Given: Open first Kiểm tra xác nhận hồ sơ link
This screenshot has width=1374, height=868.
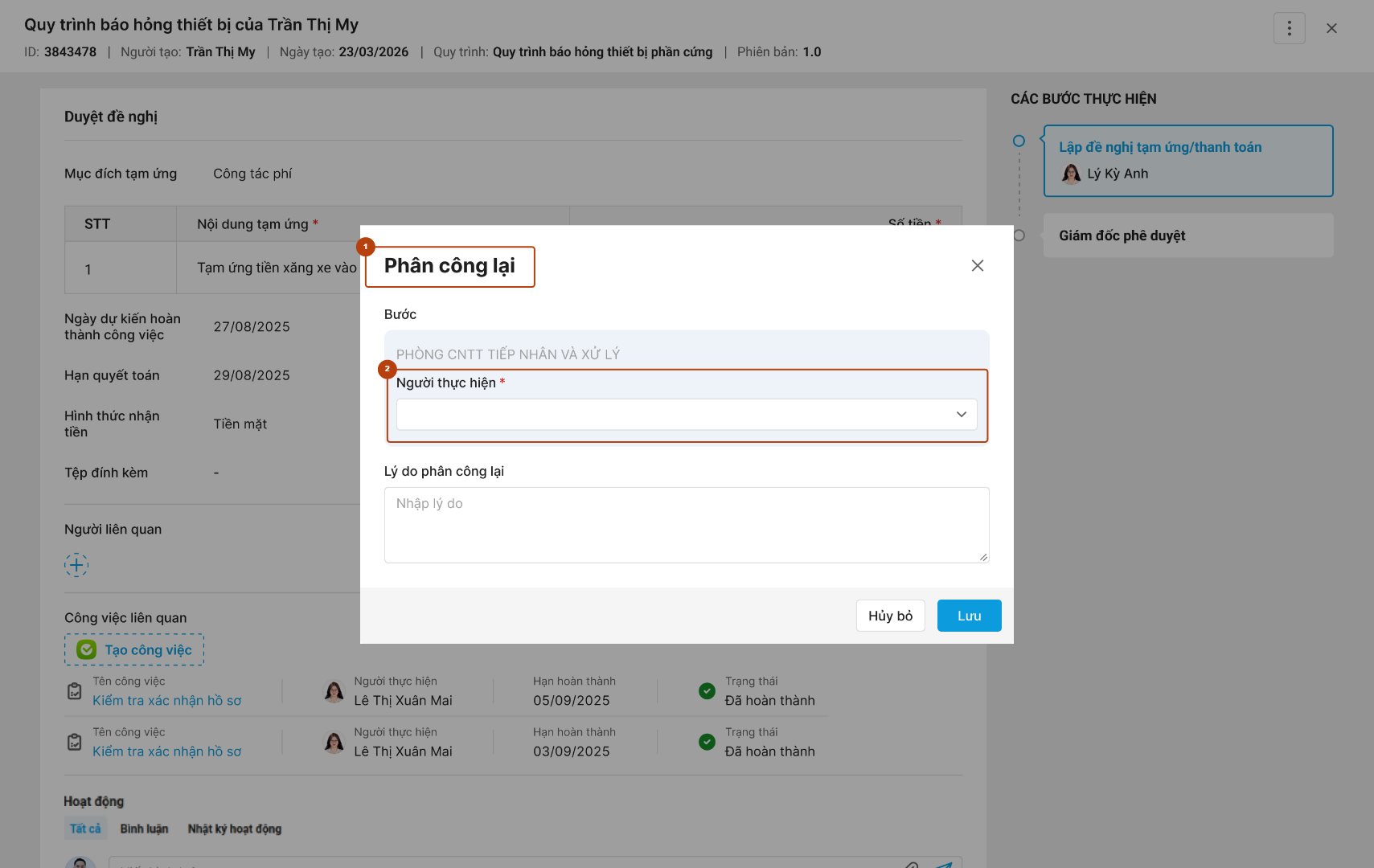Looking at the screenshot, I should click(166, 701).
